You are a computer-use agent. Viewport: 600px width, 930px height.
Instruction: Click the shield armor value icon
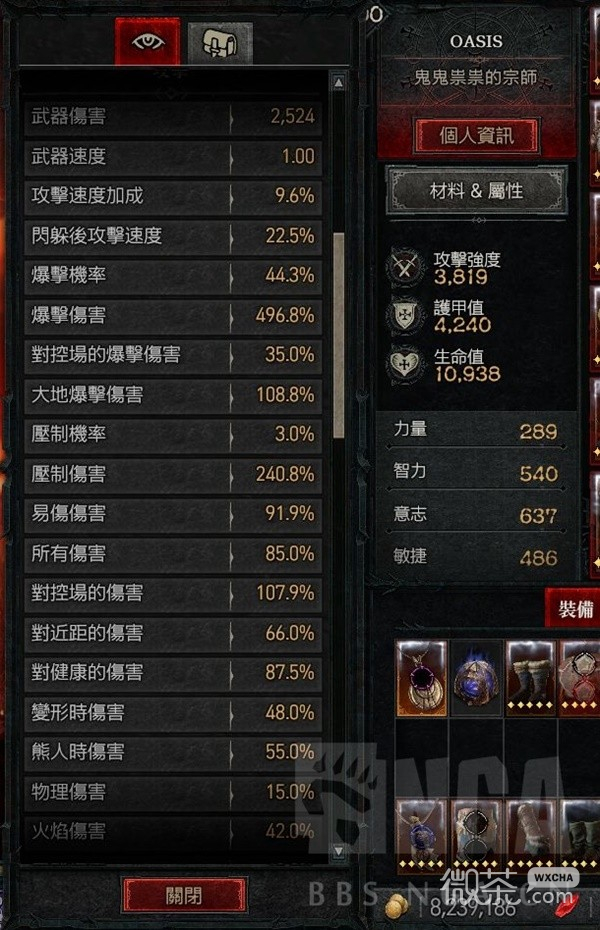pyautogui.click(x=405, y=316)
